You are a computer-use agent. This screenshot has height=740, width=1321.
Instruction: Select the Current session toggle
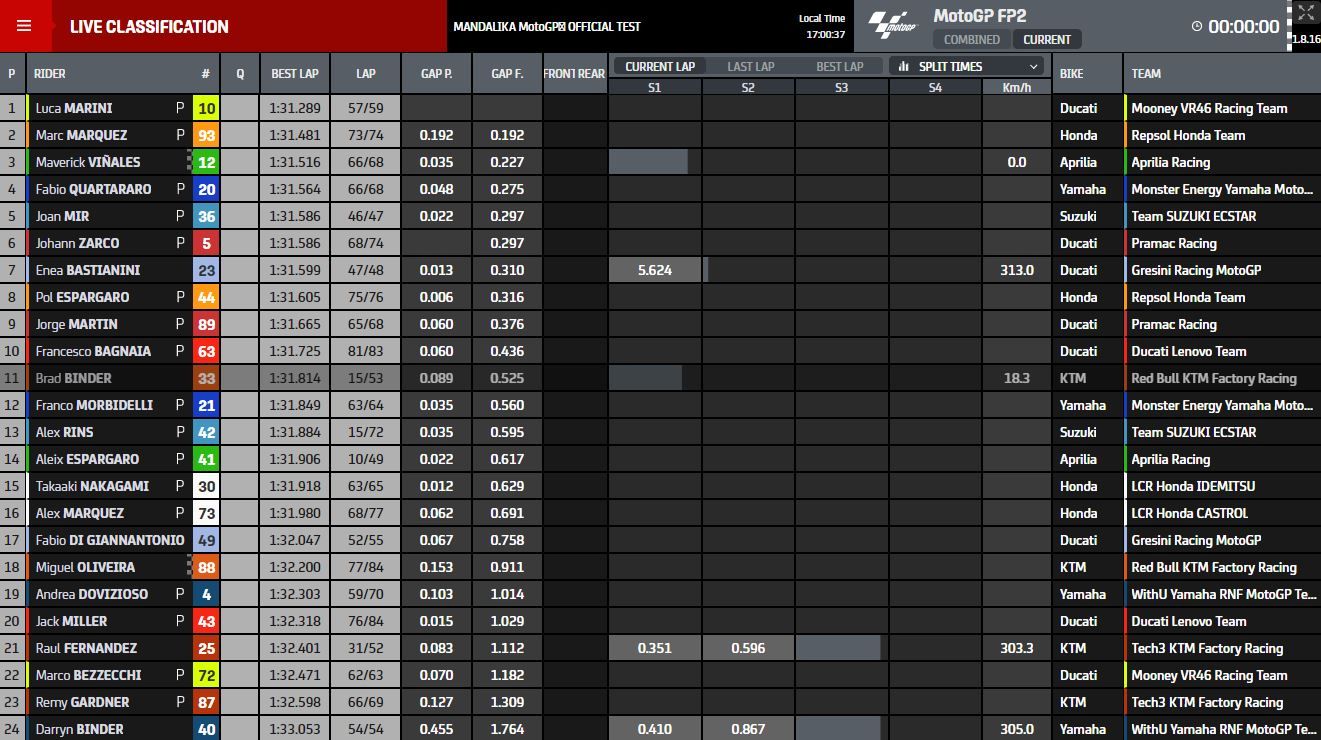point(1046,40)
